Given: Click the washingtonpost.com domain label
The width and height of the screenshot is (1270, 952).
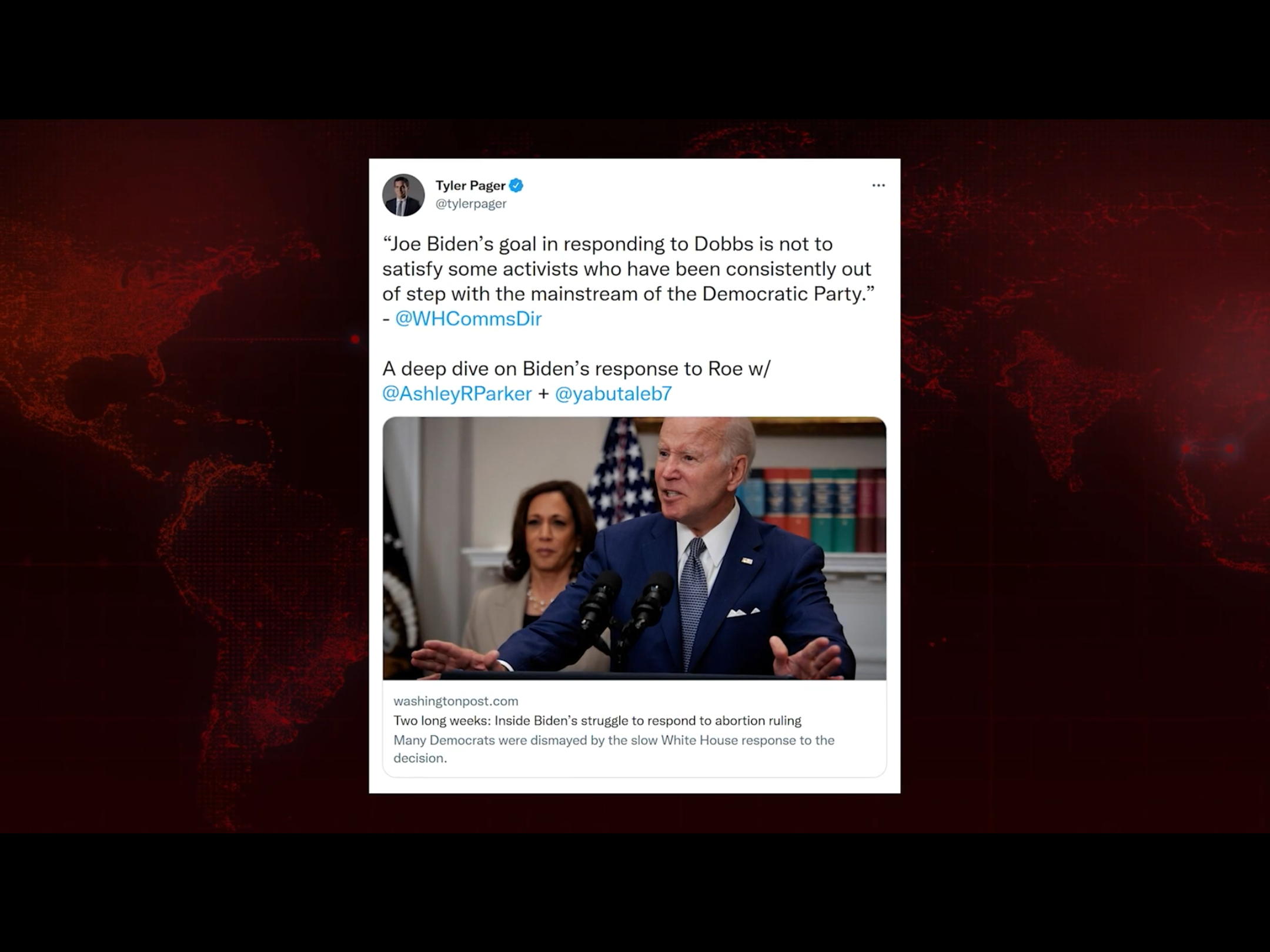Looking at the screenshot, I should point(456,701).
